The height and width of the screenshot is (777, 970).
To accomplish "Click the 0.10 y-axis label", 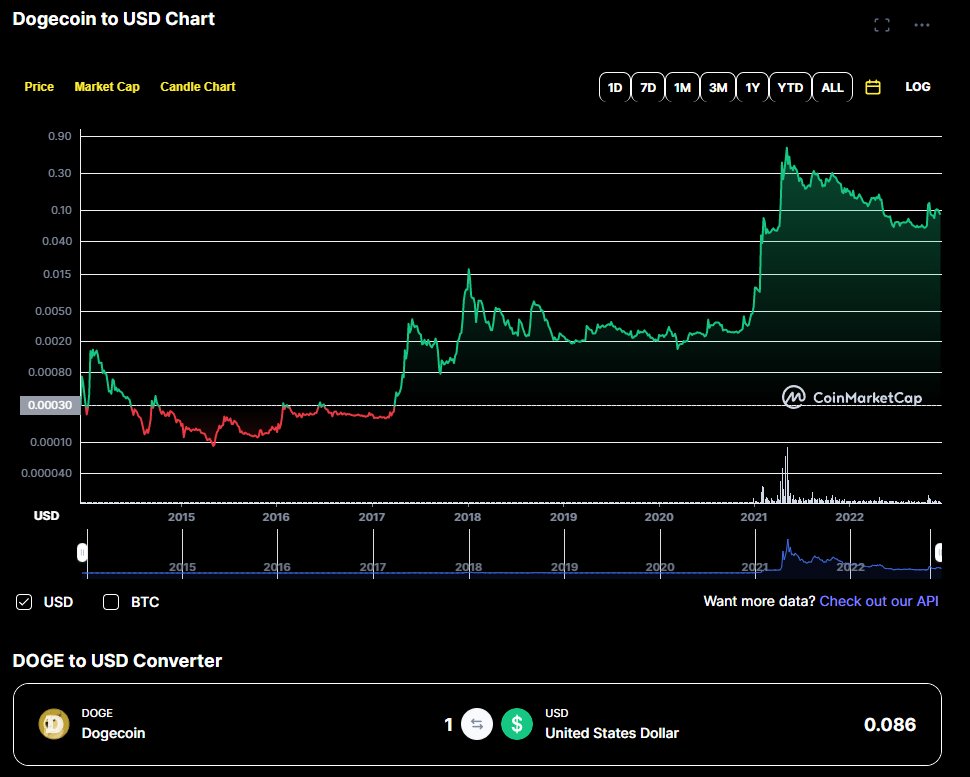I will 61,210.
